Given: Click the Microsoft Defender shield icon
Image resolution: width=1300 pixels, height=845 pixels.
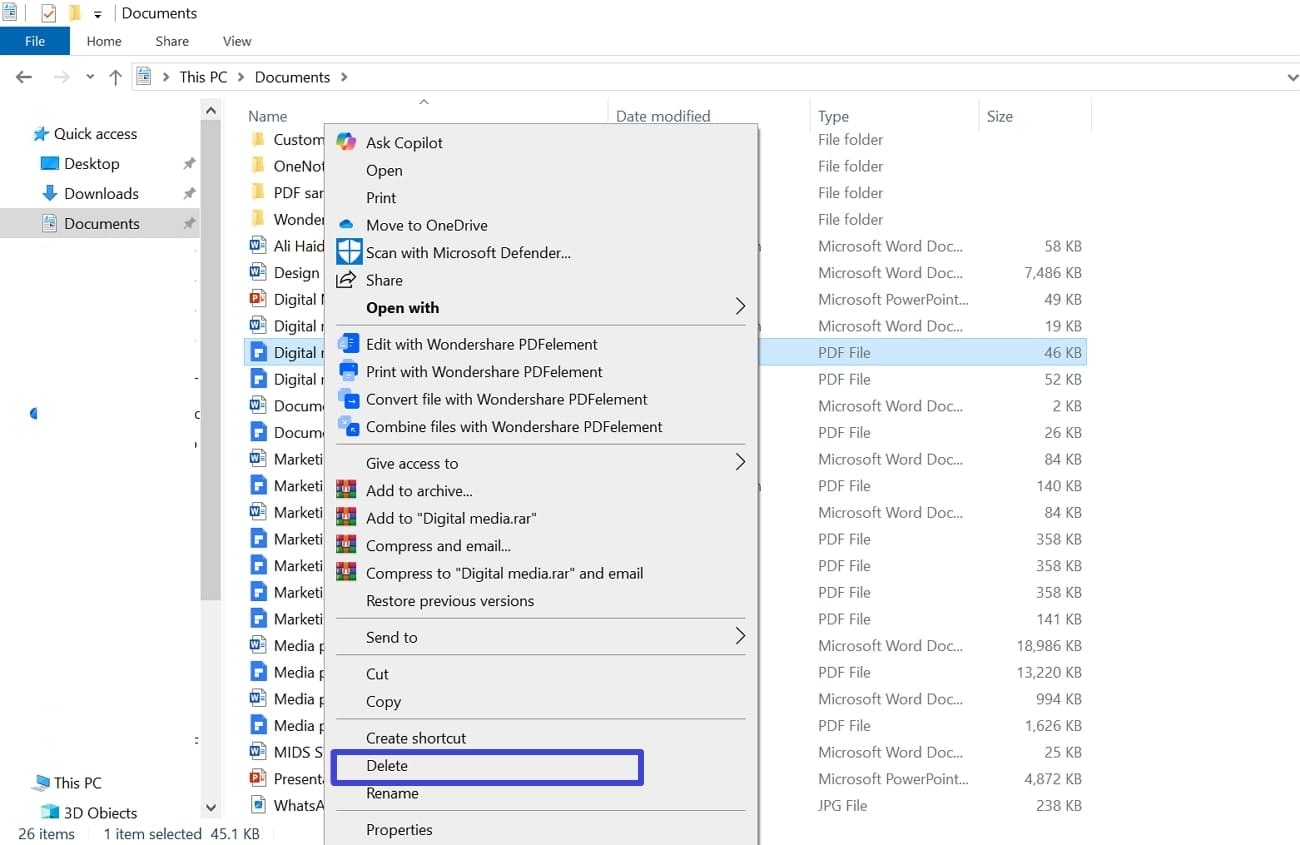Looking at the screenshot, I should [x=349, y=252].
